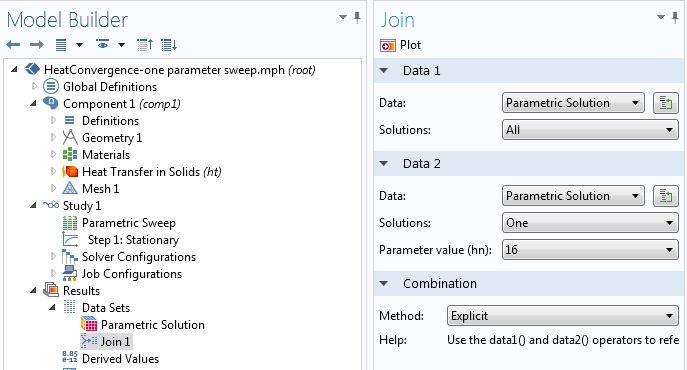Go back with the previous node arrow
687x370 pixels.
(13, 44)
